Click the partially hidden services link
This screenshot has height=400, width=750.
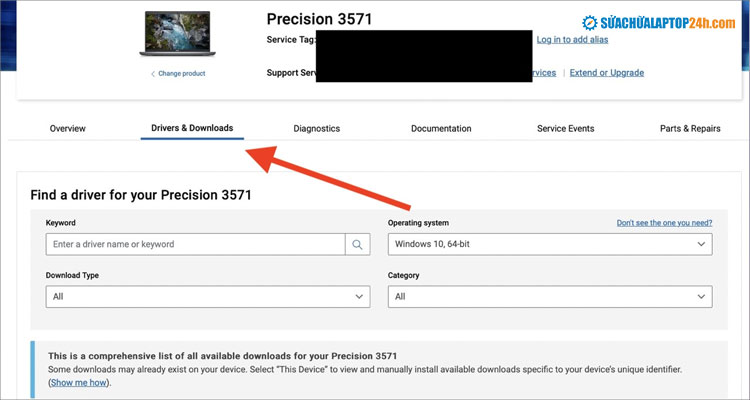click(x=545, y=73)
